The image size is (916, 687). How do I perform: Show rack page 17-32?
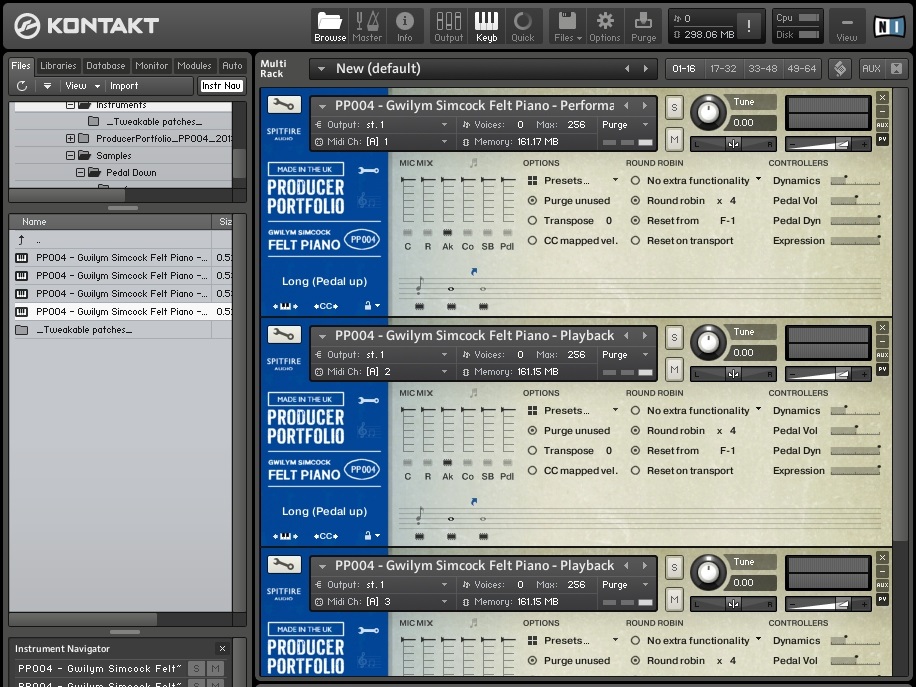[x=723, y=68]
